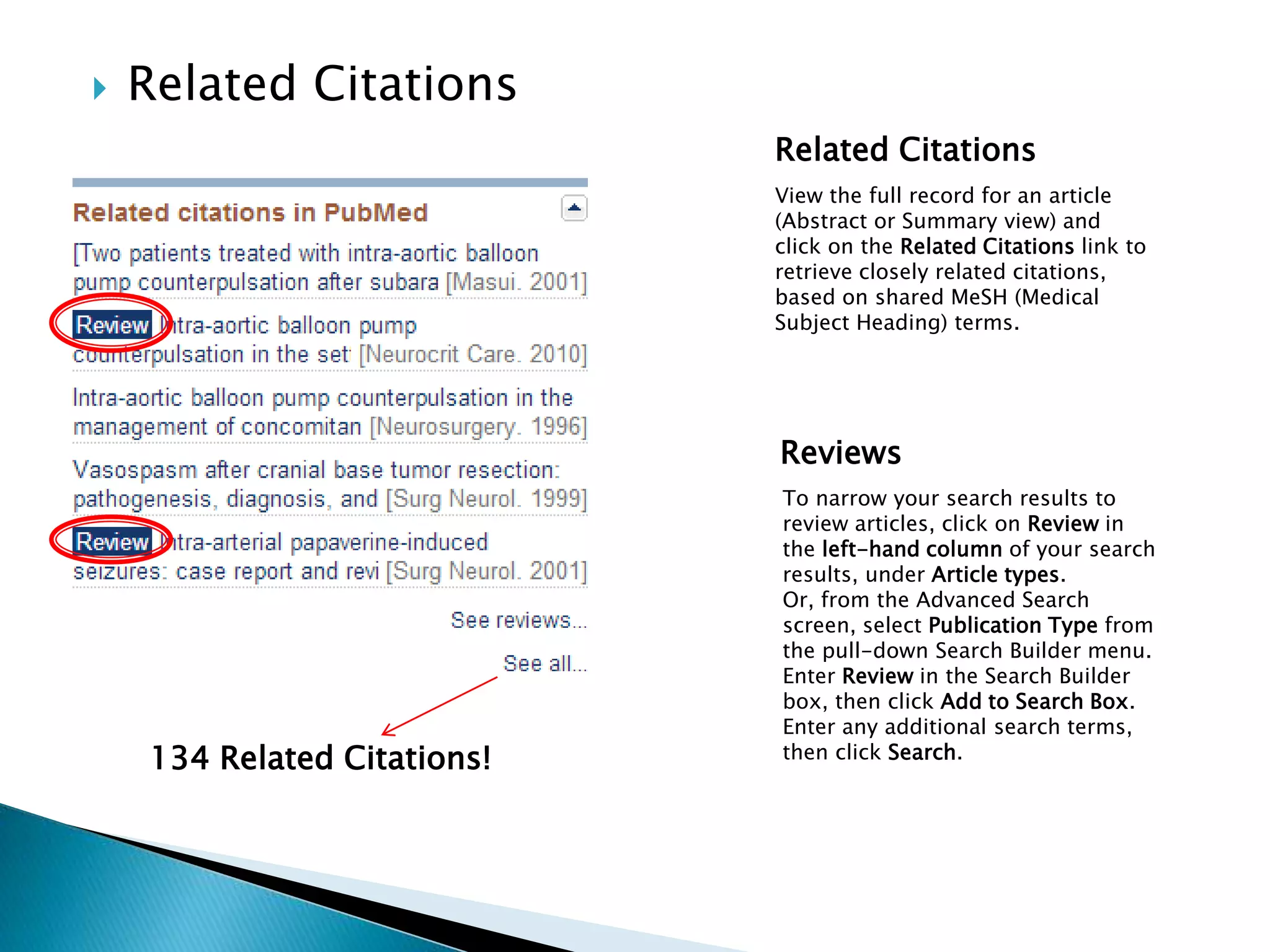Collapse the Related citations in PubMed panel
The image size is (1270, 952).
tap(574, 208)
